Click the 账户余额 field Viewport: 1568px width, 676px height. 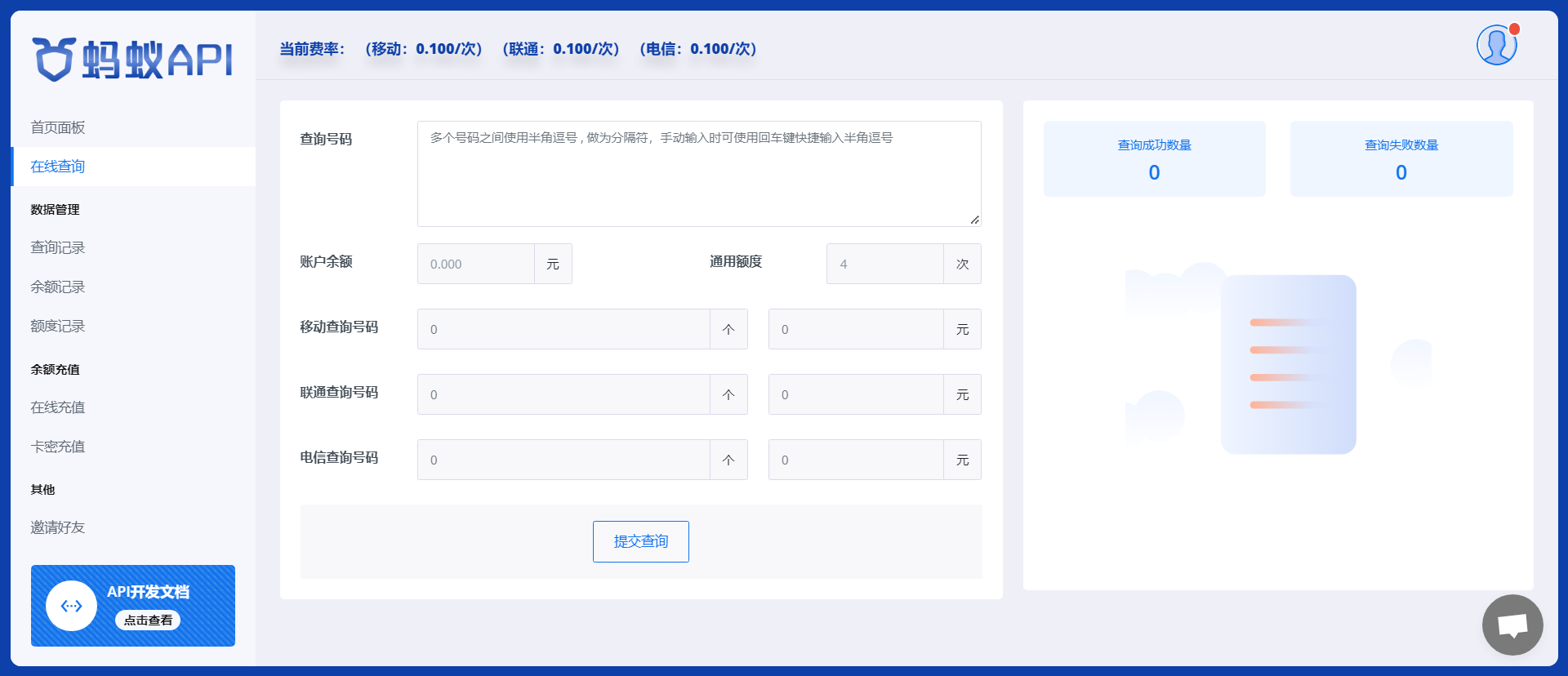476,264
